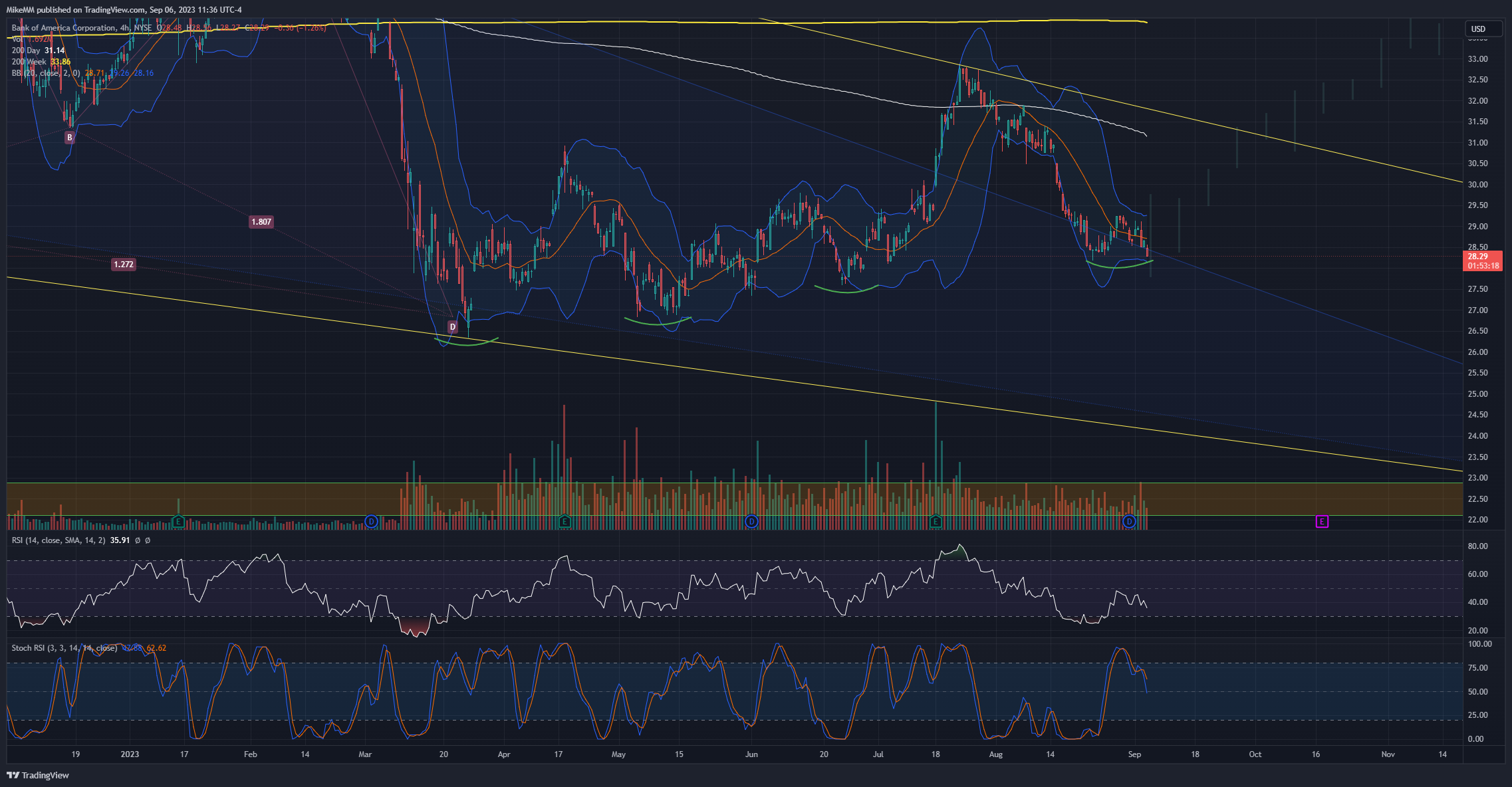Select the Stoch RSI indicator legend
Image resolution: width=1512 pixels, height=787 pixels.
point(64,648)
